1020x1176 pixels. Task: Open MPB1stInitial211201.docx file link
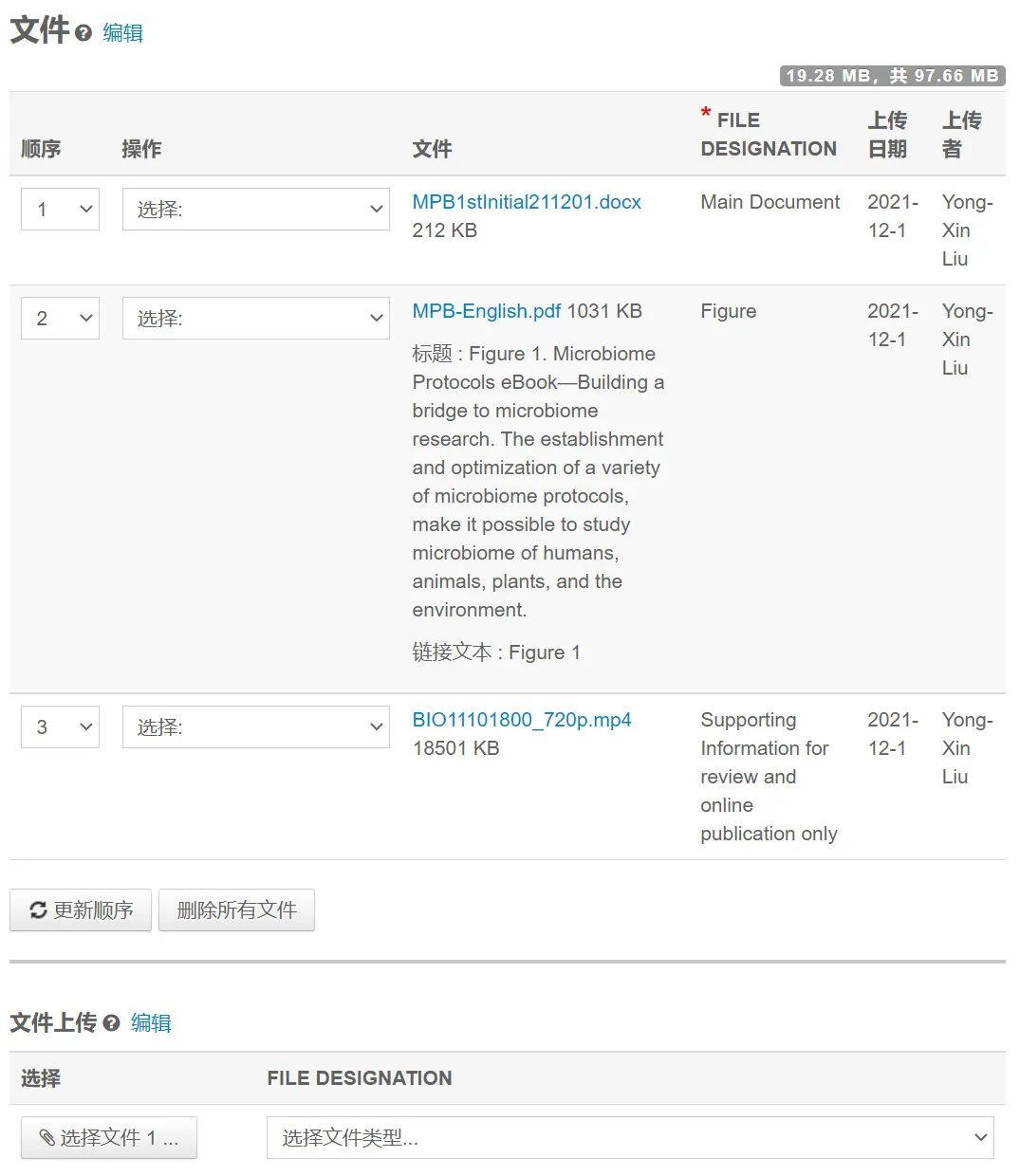tap(526, 201)
